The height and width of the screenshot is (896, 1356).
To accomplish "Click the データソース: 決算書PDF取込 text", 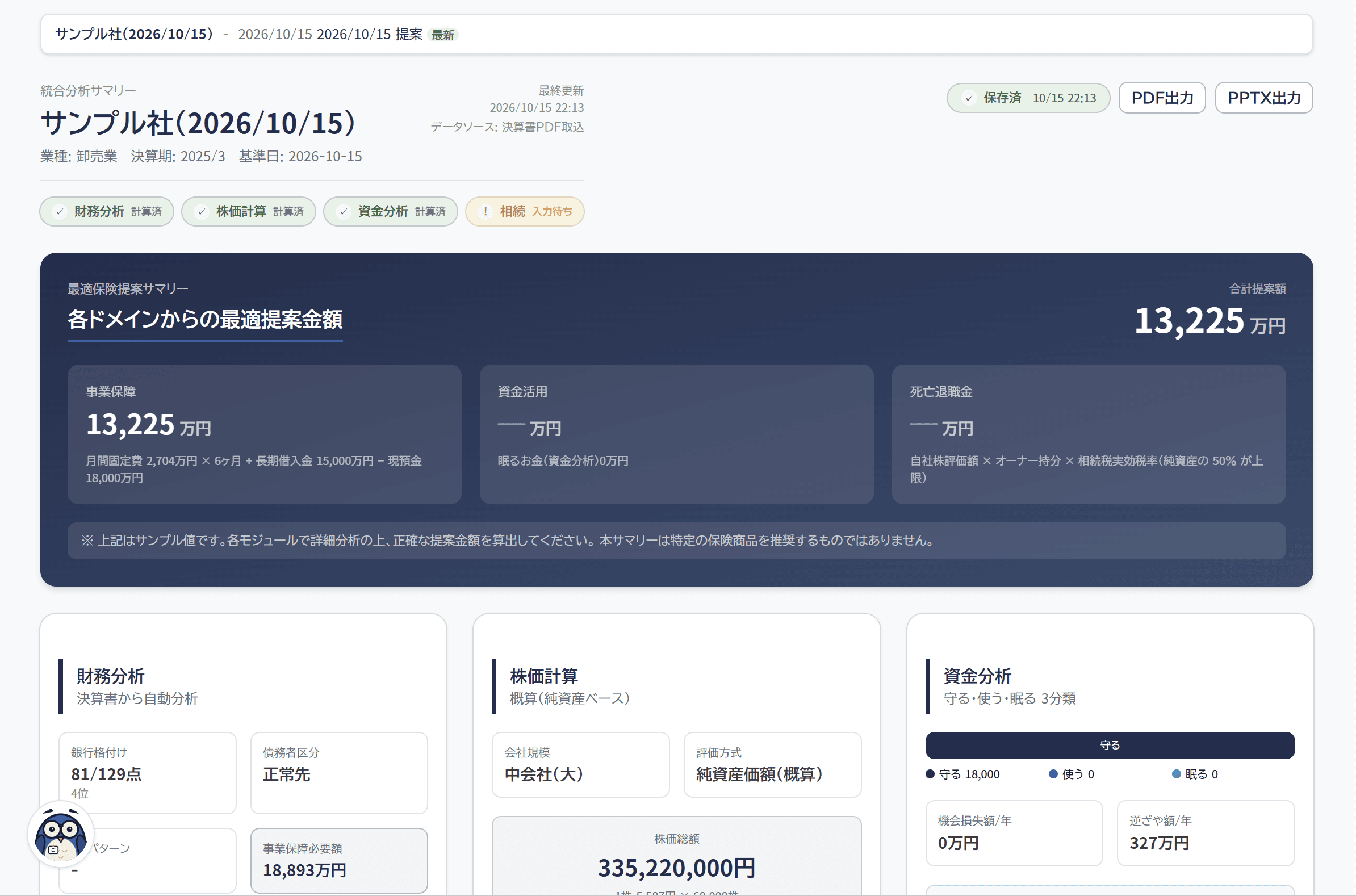I will point(507,127).
